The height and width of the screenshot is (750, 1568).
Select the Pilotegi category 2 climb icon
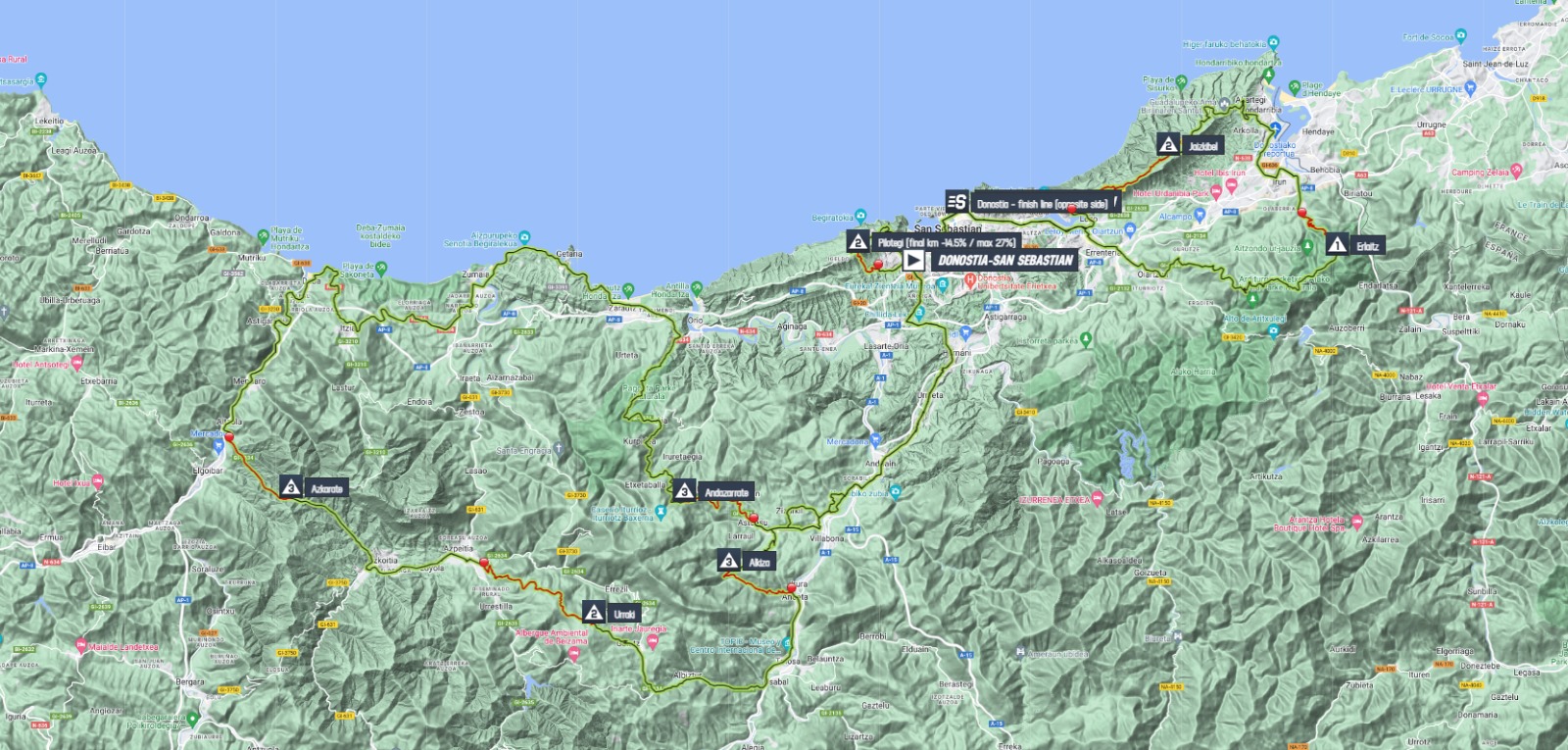tap(858, 242)
